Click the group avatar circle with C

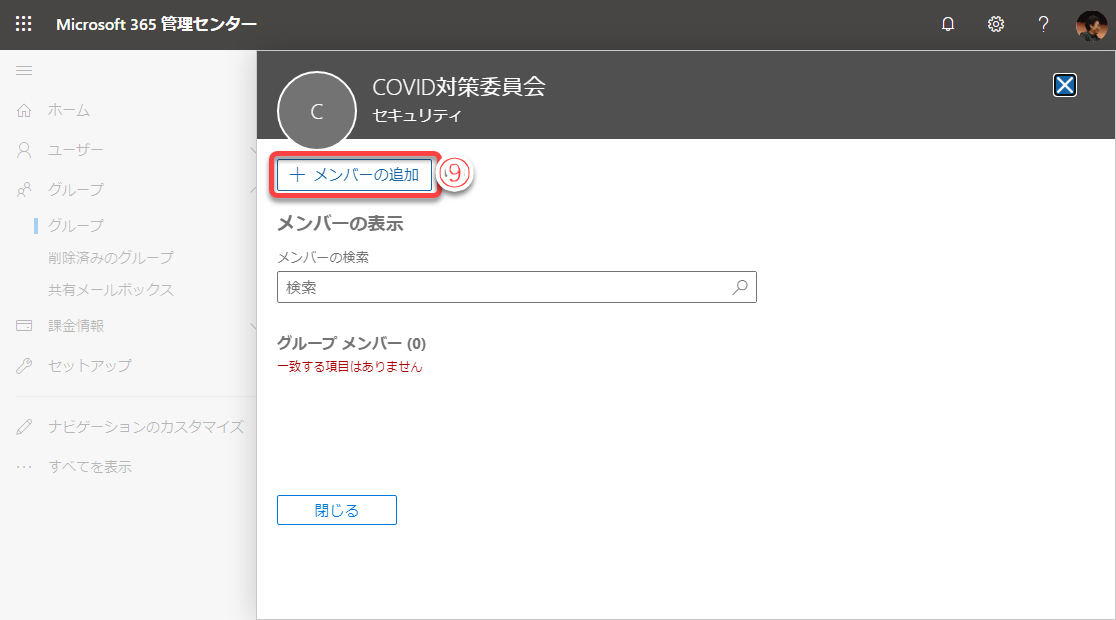(317, 110)
